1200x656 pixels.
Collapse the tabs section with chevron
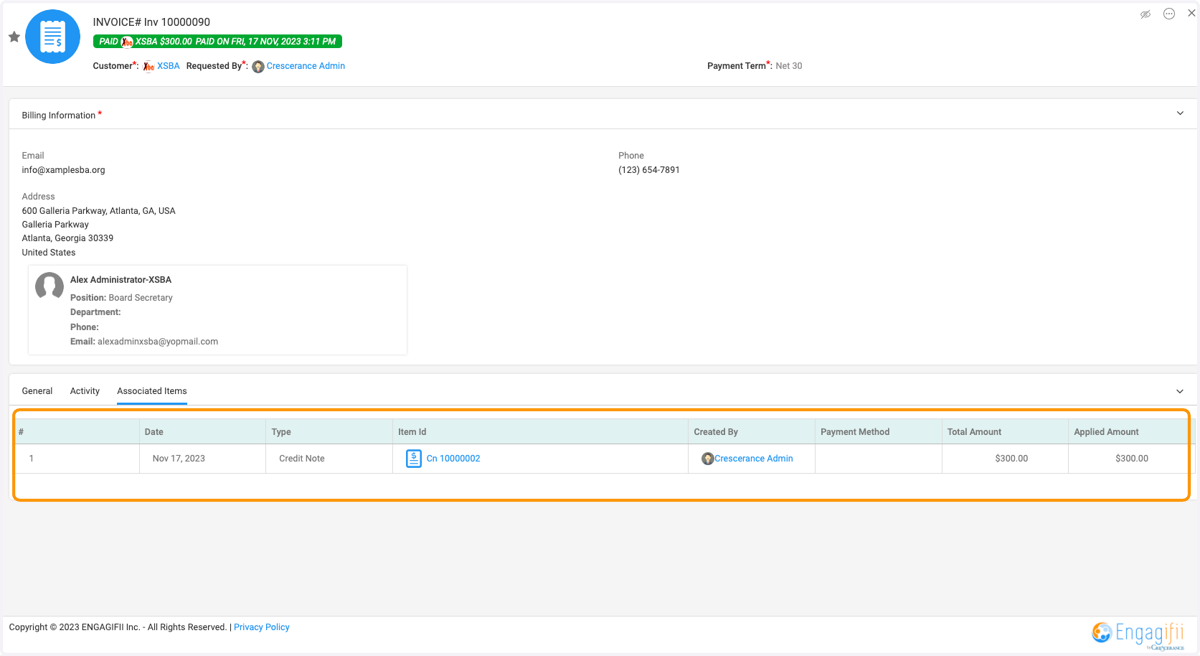pos(1180,391)
